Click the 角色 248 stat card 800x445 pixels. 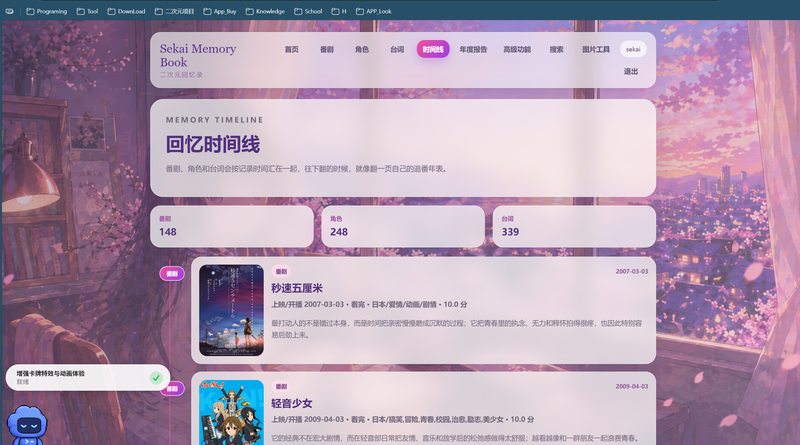pos(403,227)
